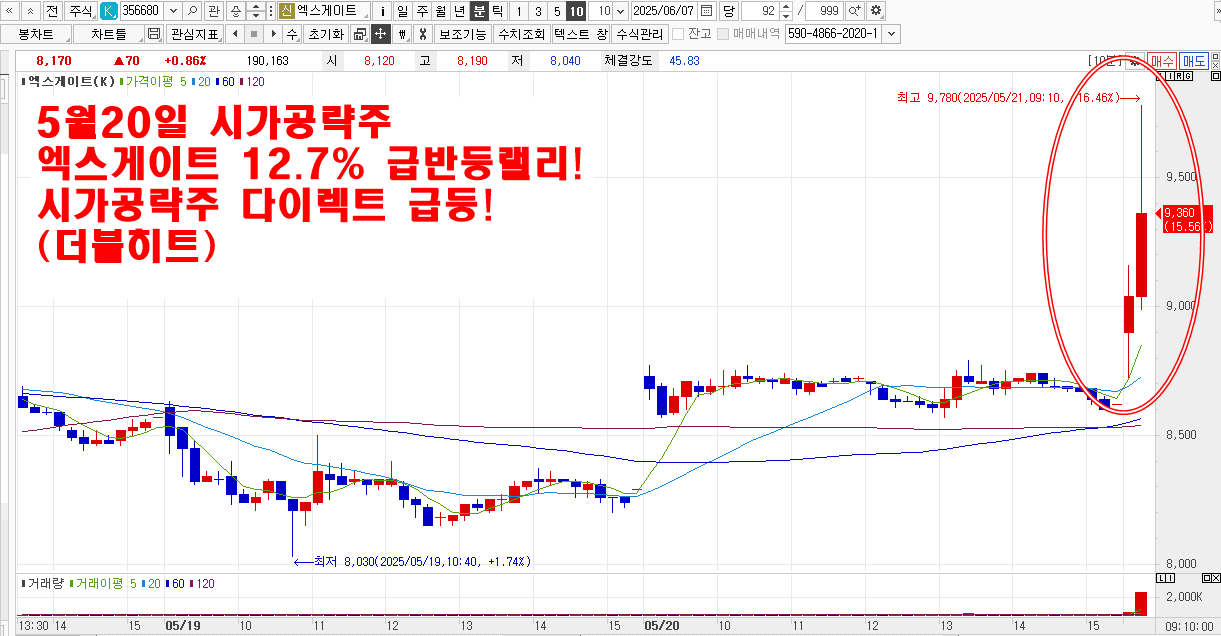Click the red 매수 buy button
Viewport: 1221px width, 636px height.
tap(1161, 61)
